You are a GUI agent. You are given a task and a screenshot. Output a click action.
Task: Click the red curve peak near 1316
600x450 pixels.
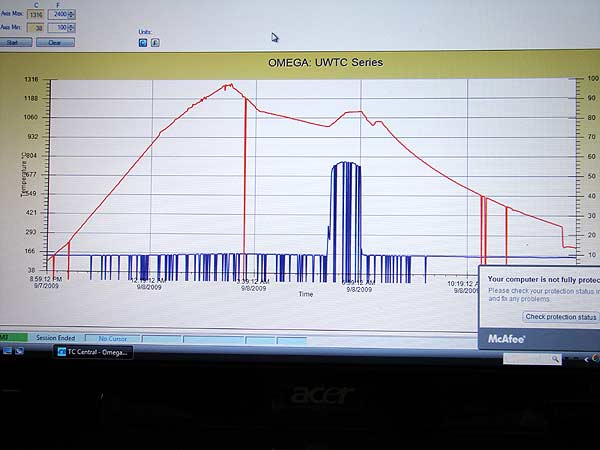[x=229, y=85]
